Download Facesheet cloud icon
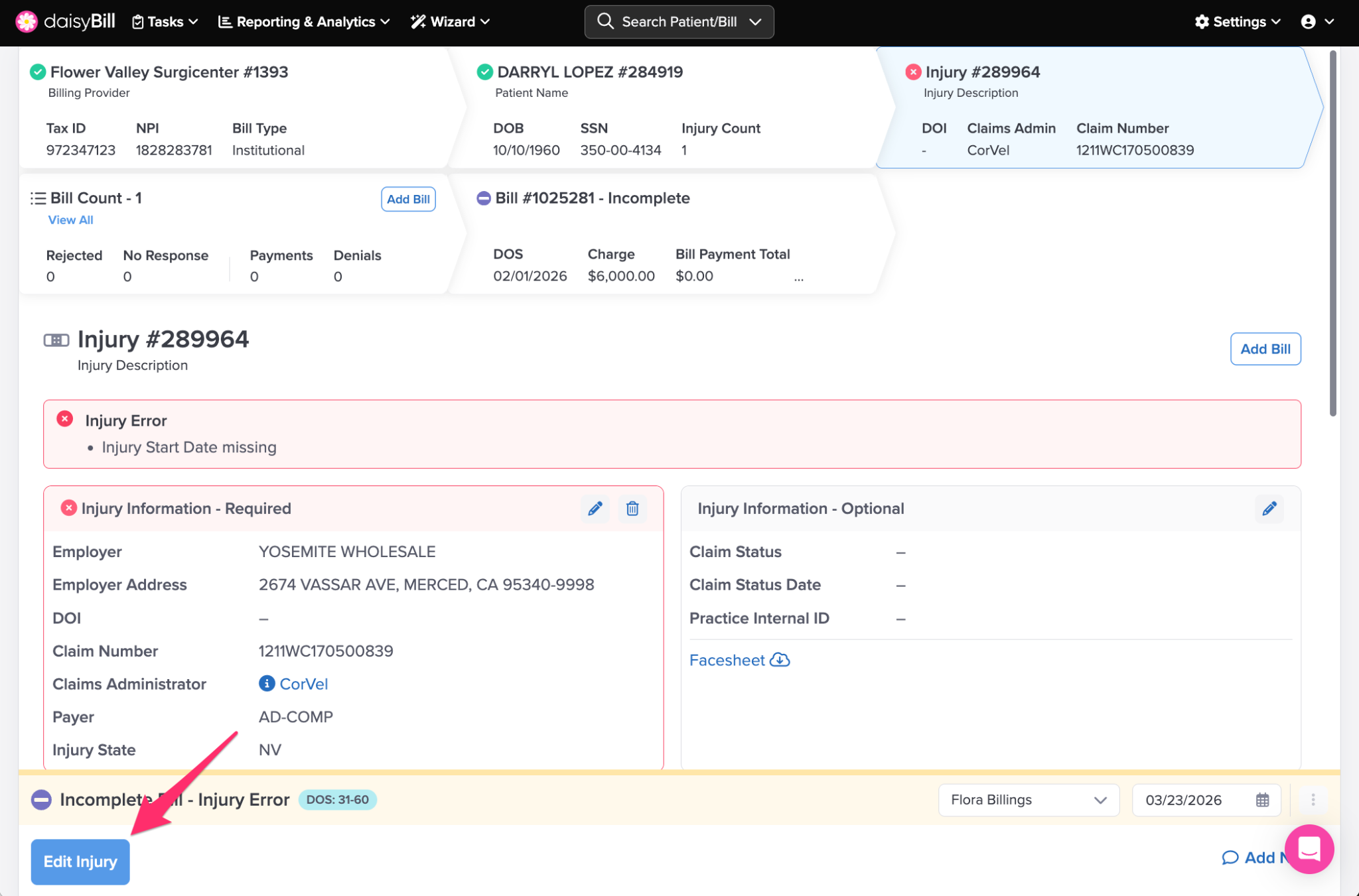1359x896 pixels. [x=780, y=660]
